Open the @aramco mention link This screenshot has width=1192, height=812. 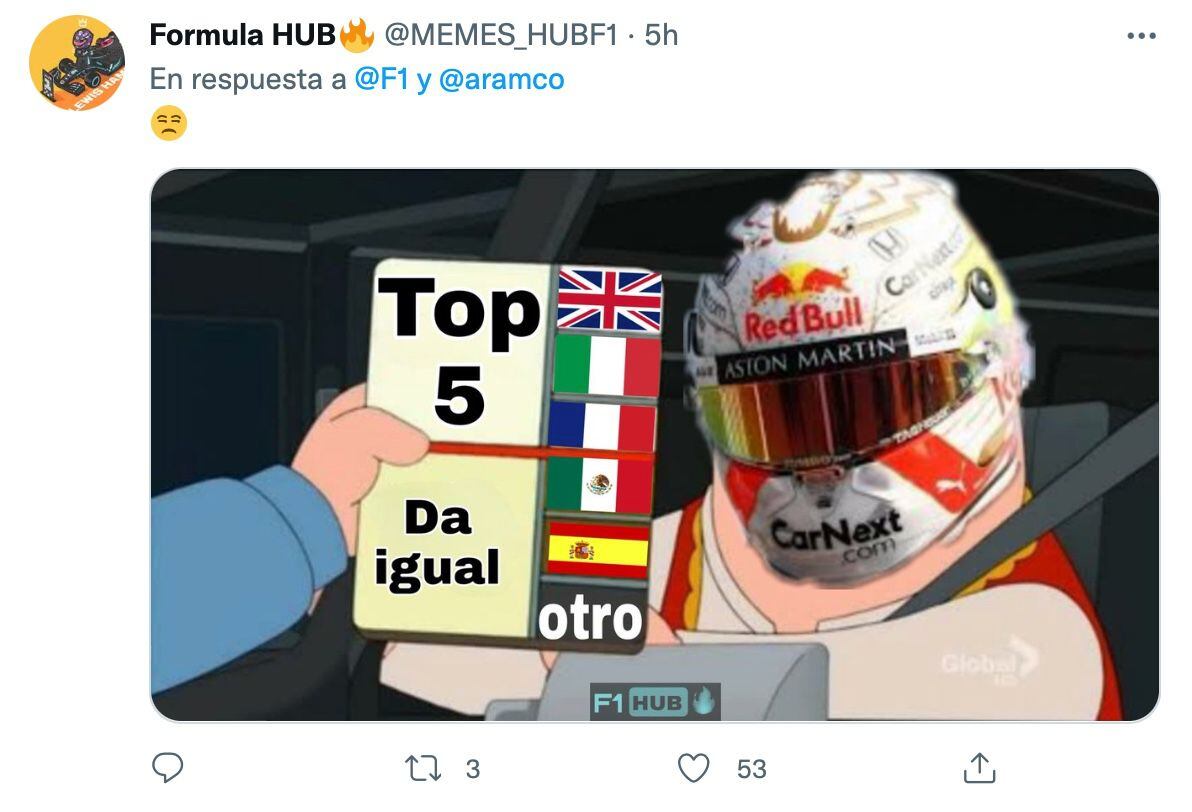[502, 79]
